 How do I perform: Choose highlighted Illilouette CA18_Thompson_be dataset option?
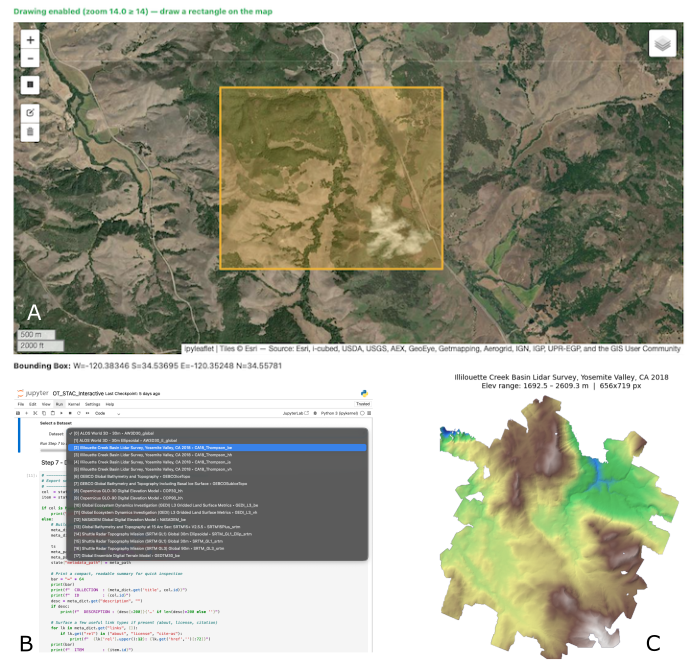coord(217,448)
